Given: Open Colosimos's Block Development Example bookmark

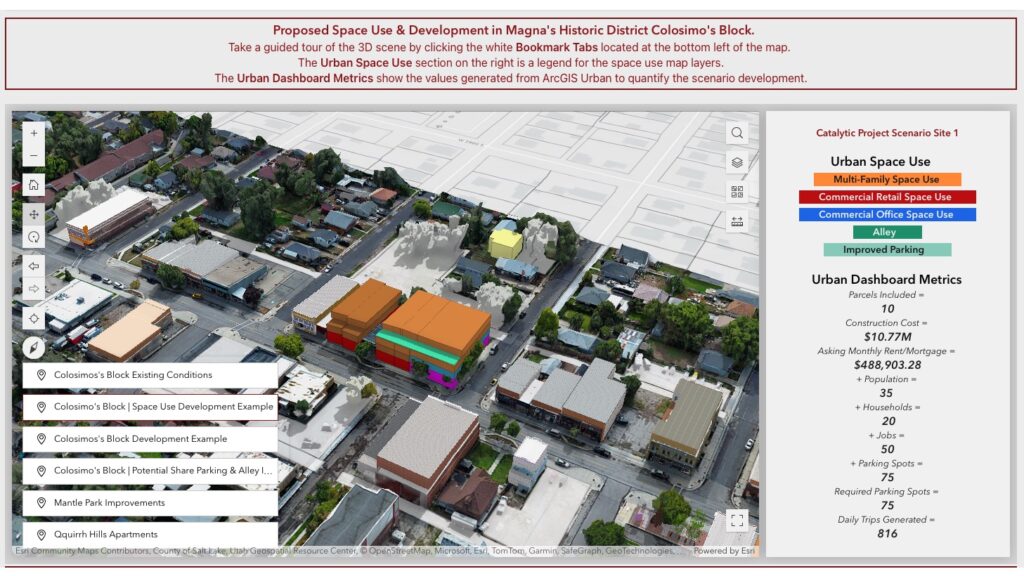Looking at the screenshot, I should click(150, 439).
